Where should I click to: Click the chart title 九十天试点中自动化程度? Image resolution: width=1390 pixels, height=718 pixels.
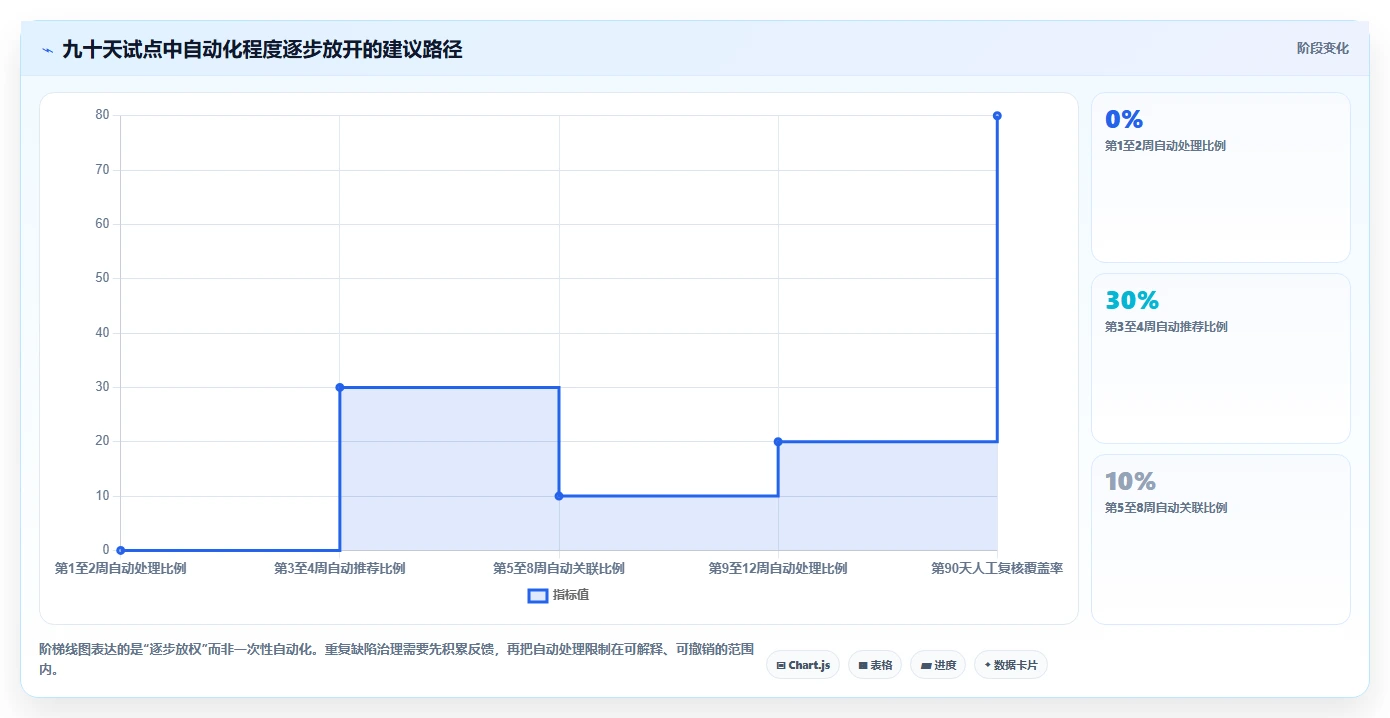tap(262, 49)
